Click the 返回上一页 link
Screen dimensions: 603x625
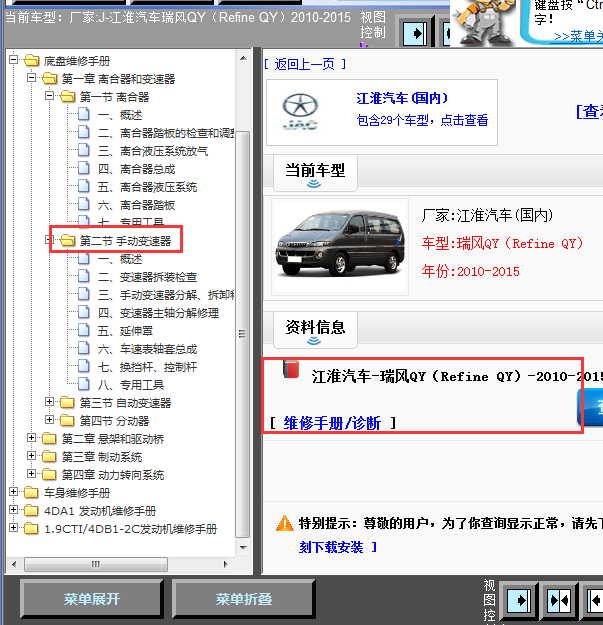305,64
